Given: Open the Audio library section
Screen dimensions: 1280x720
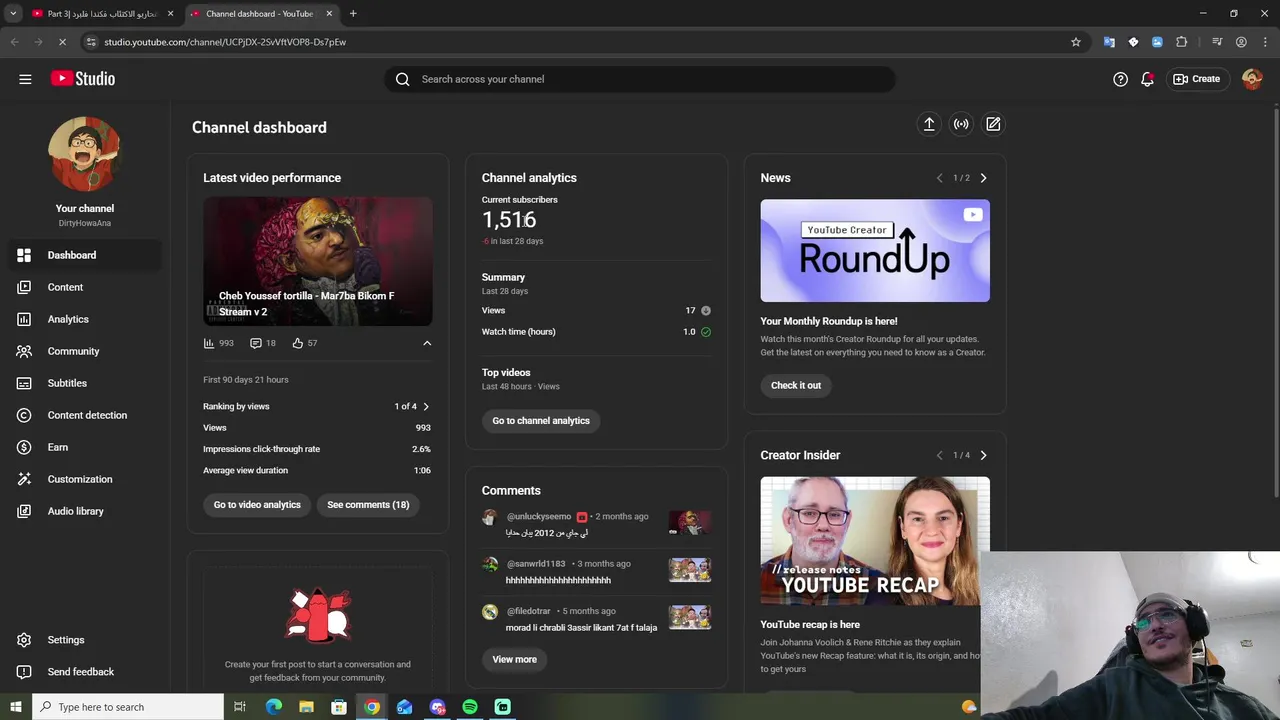Looking at the screenshot, I should [x=85, y=511].
